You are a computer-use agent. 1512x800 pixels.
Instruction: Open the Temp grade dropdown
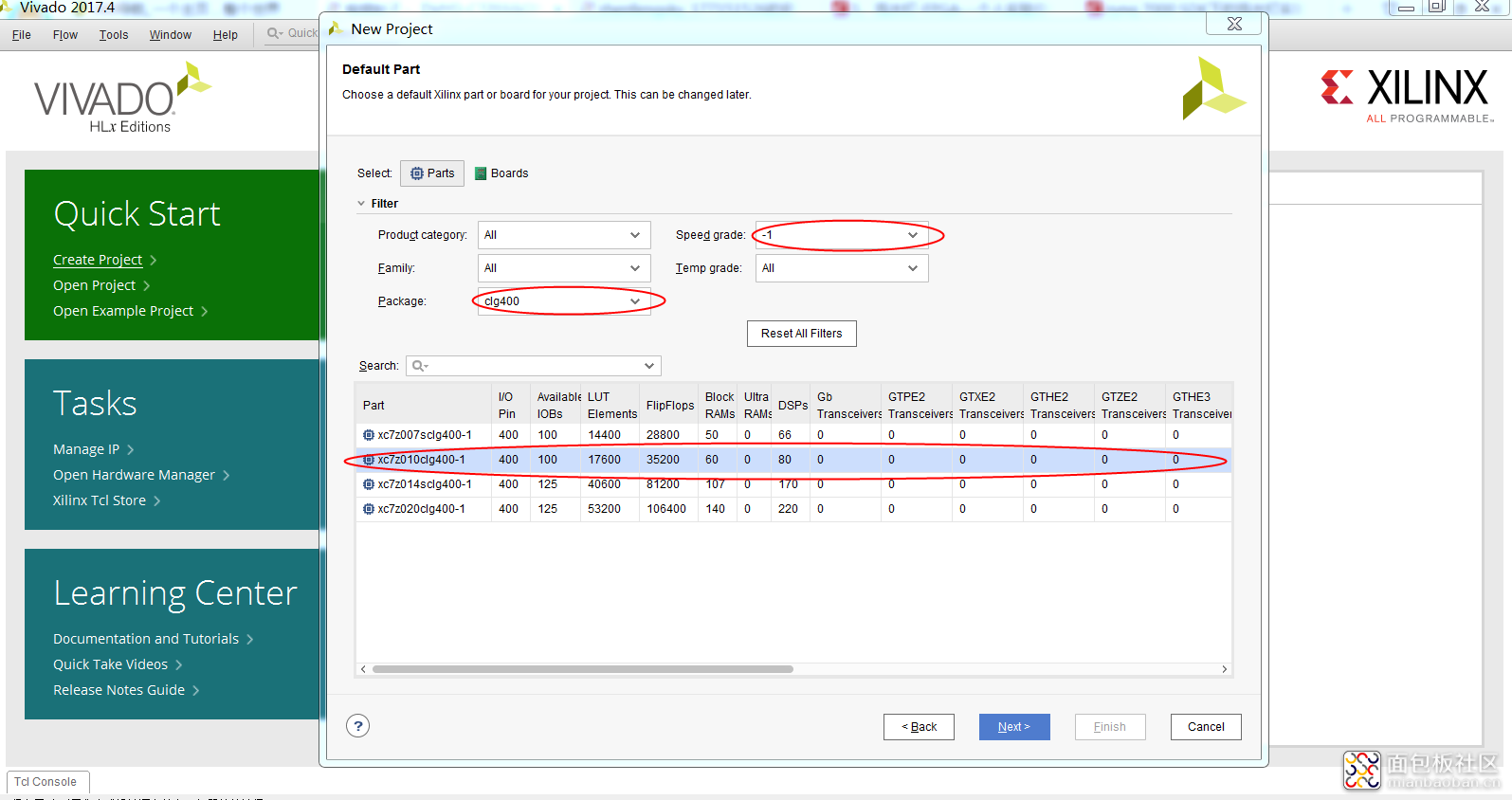coord(842,268)
